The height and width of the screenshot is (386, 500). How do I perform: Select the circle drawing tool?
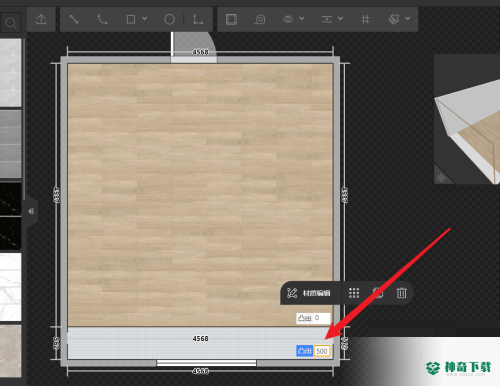169,19
